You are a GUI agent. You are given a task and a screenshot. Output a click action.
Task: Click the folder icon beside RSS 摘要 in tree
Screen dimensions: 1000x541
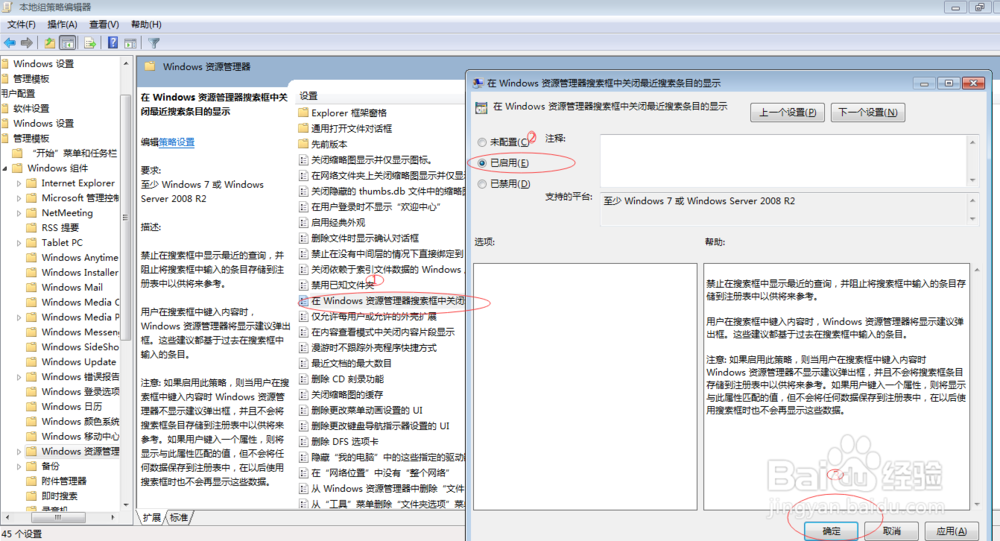tap(31, 228)
